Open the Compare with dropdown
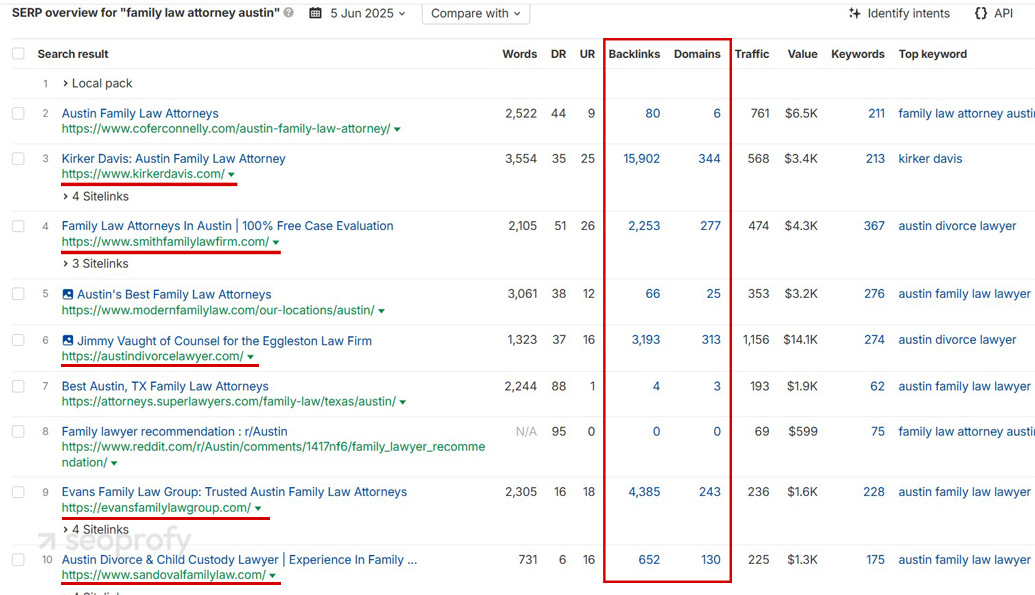 click(x=476, y=13)
